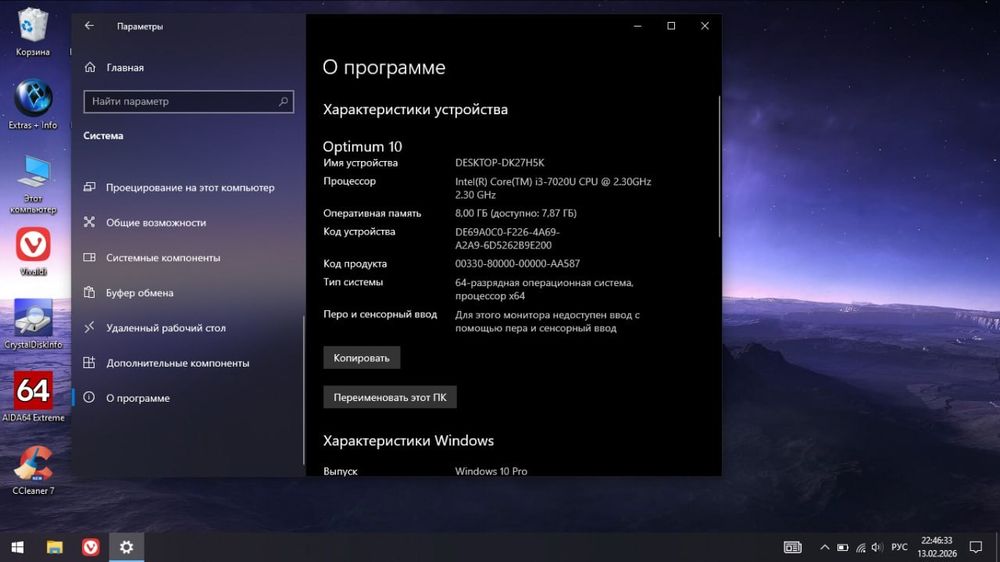Image resolution: width=1000 pixels, height=562 pixels.
Task: Open File Explorer from the taskbar
Action: coord(54,547)
